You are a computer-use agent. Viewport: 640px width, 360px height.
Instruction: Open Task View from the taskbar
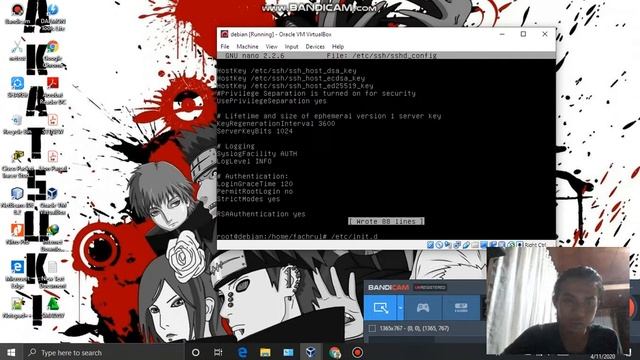pyautogui.click(x=218, y=352)
